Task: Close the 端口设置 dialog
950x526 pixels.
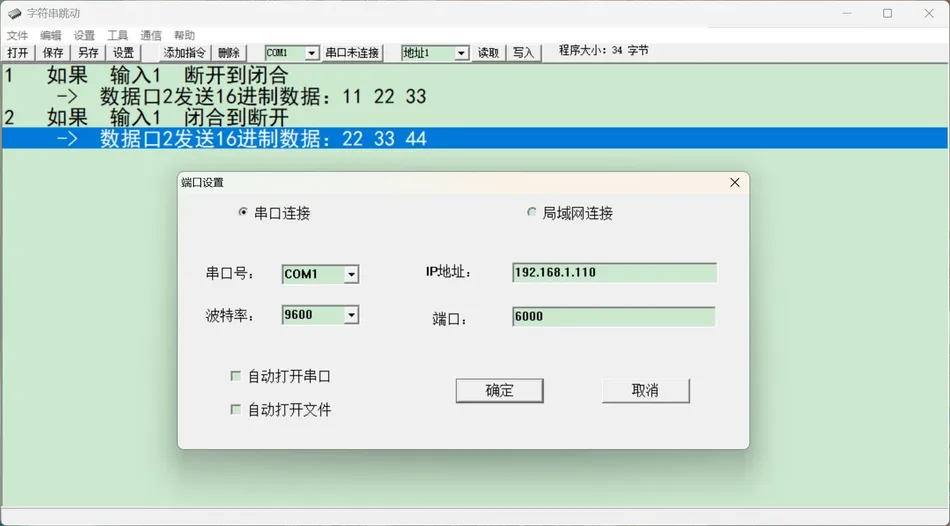Action: 735,182
